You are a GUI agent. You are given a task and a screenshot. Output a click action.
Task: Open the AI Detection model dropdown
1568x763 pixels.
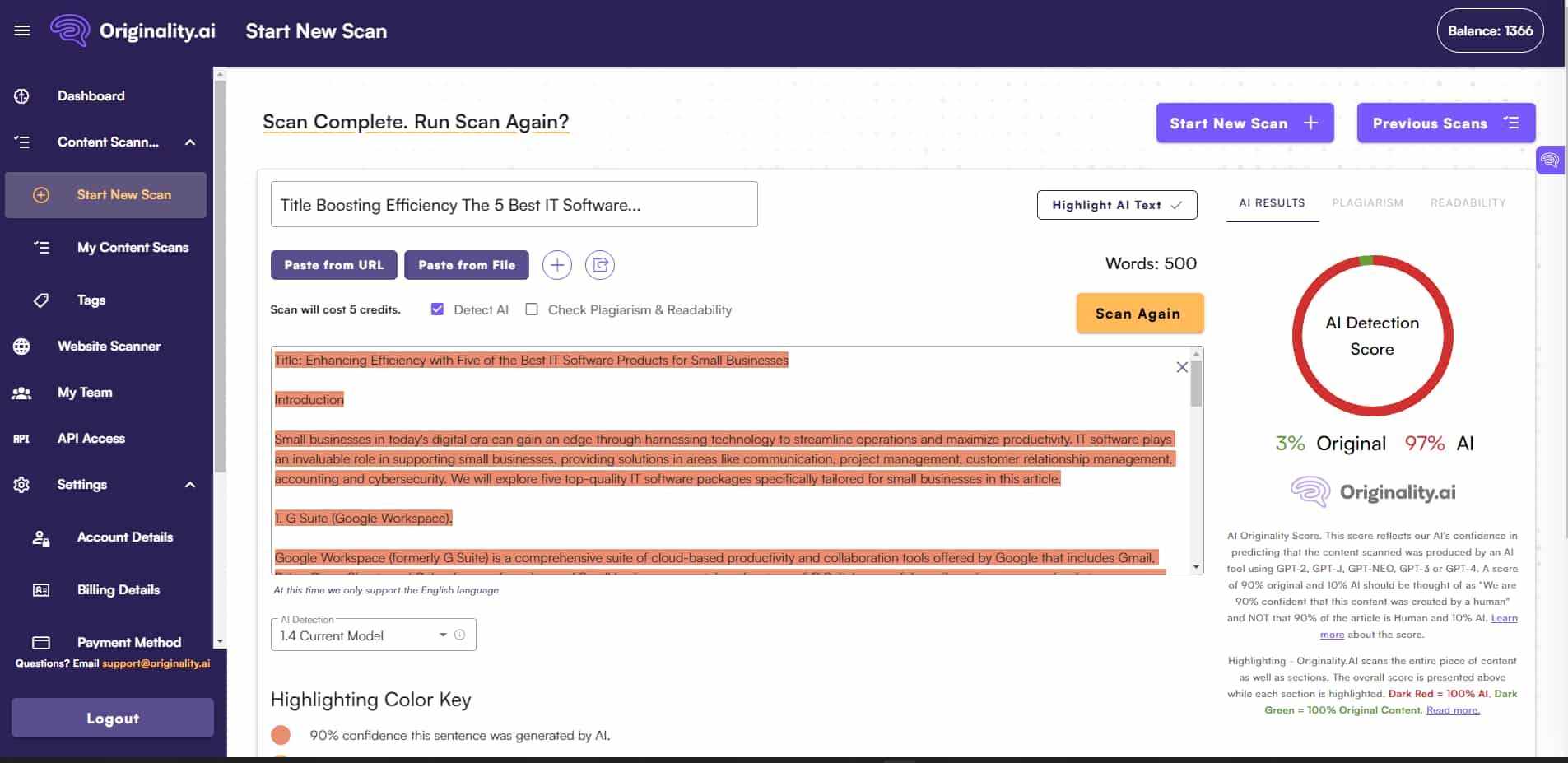tap(373, 635)
